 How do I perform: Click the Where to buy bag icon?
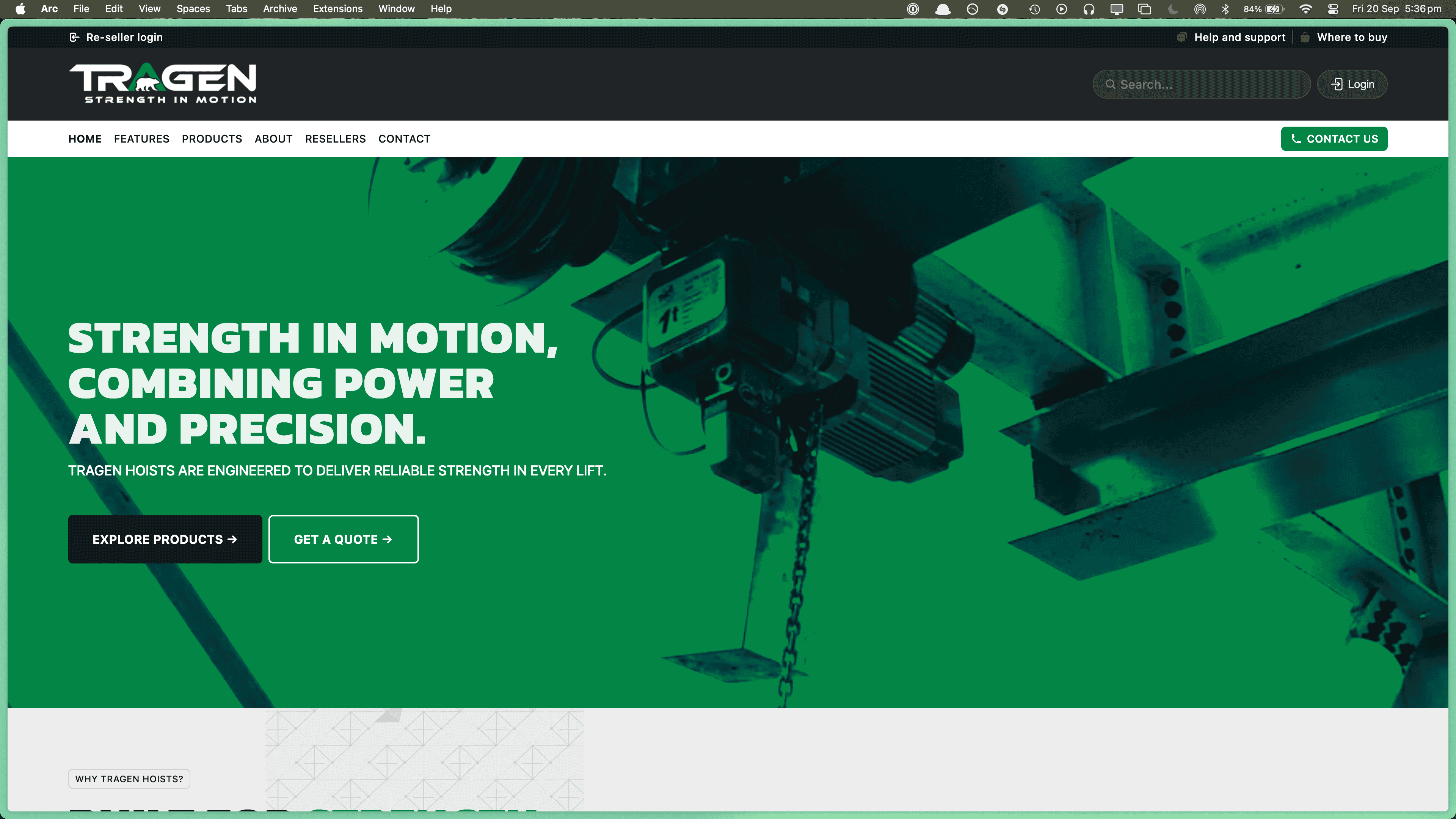1304,37
